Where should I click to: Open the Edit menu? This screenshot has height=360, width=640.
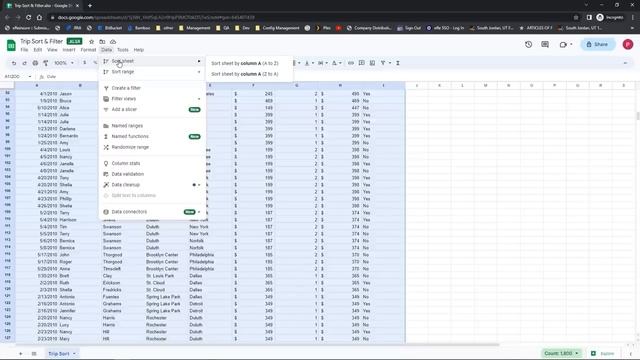coord(38,50)
